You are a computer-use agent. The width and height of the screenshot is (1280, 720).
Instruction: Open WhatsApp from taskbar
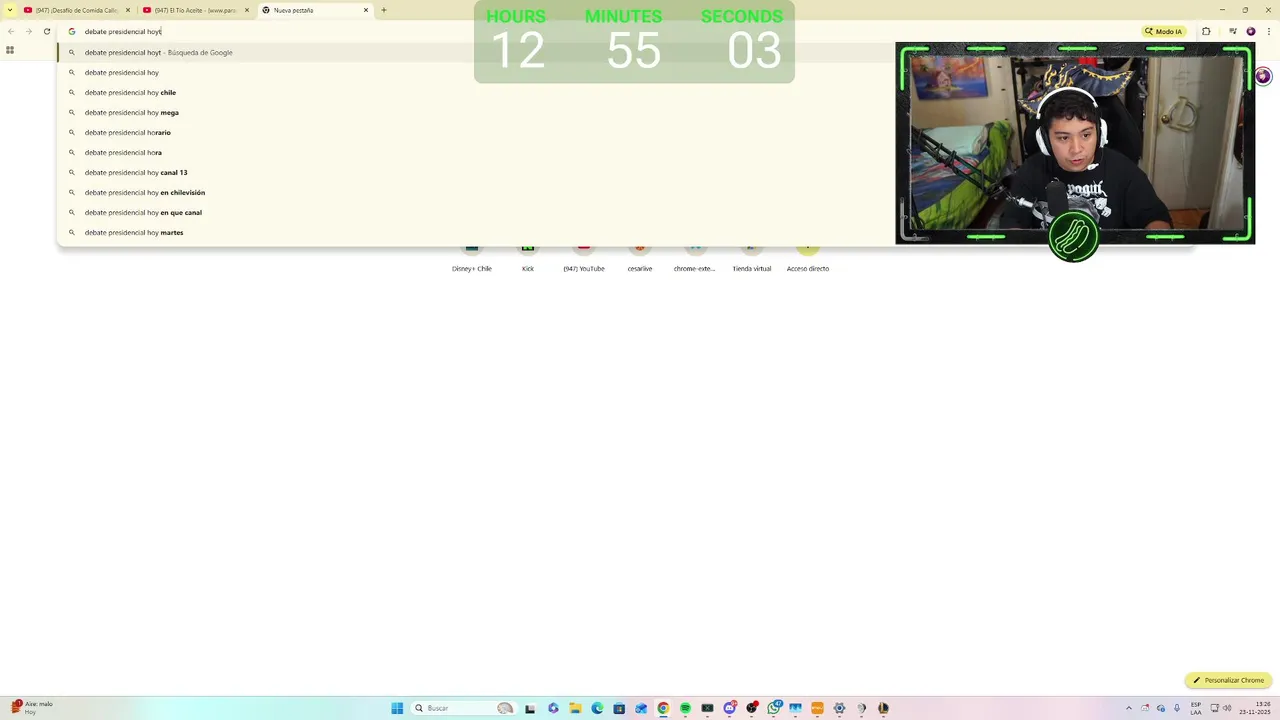773,708
